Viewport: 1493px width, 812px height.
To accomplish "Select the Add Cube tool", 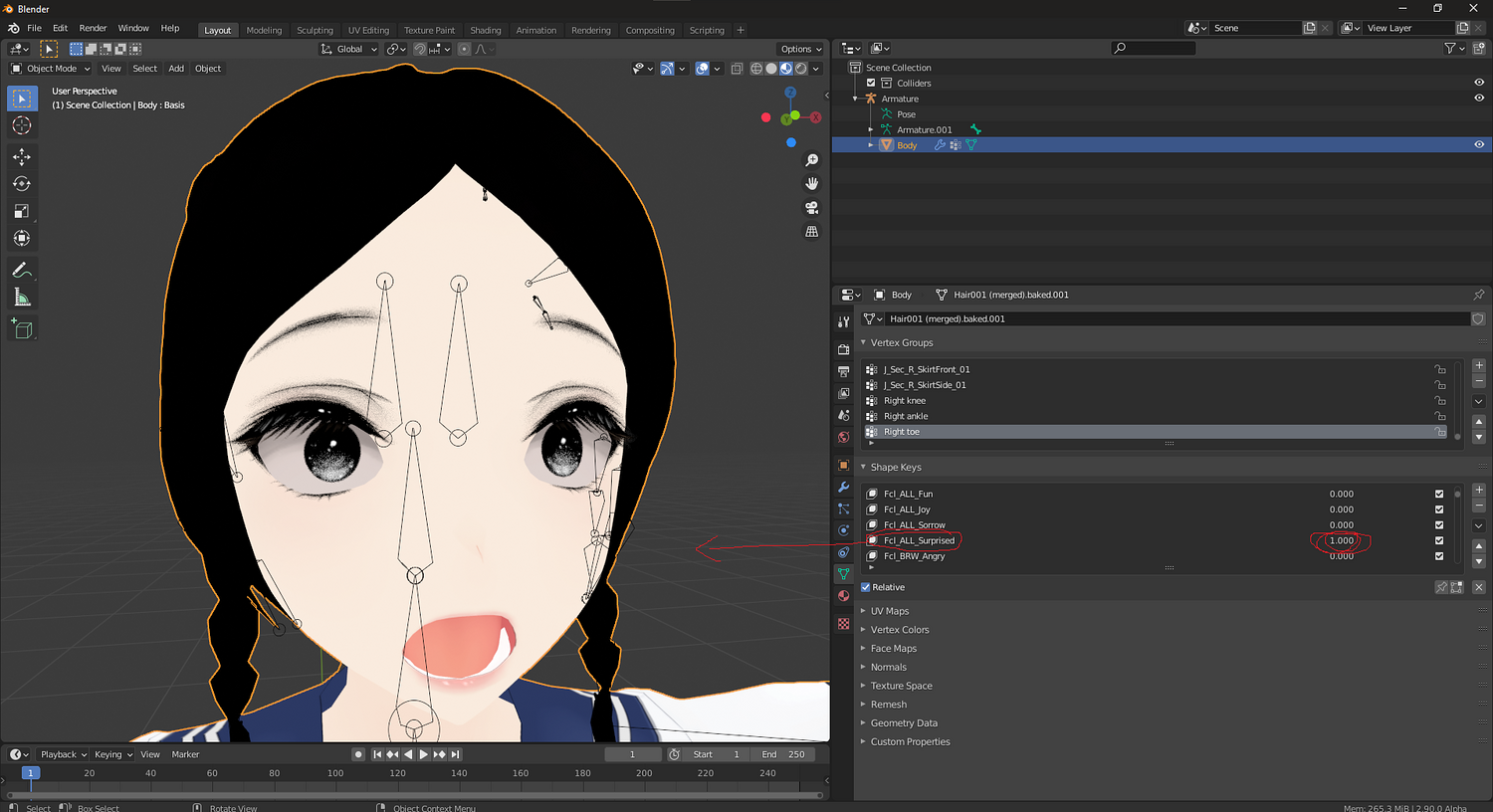I will pyautogui.click(x=22, y=328).
